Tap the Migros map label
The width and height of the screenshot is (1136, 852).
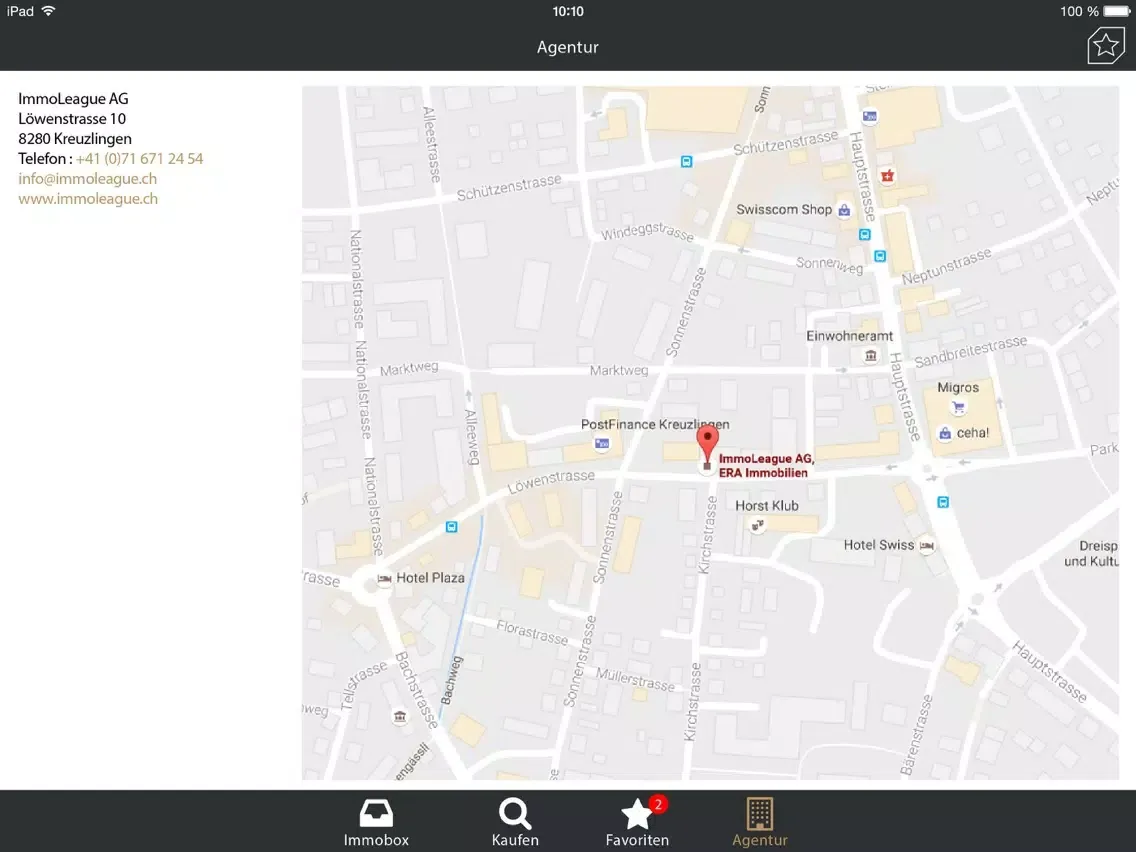click(958, 388)
